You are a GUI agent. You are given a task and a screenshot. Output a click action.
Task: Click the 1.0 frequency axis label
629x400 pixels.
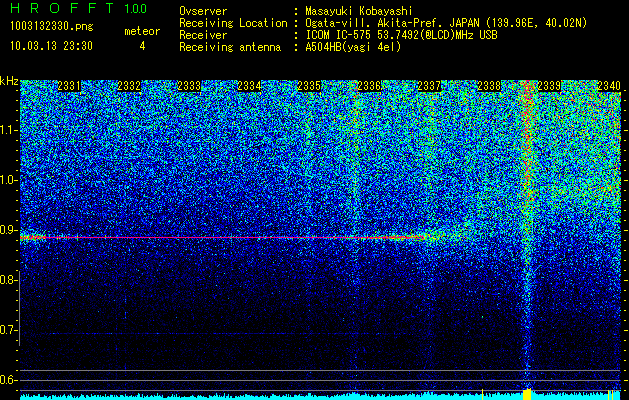8,180
